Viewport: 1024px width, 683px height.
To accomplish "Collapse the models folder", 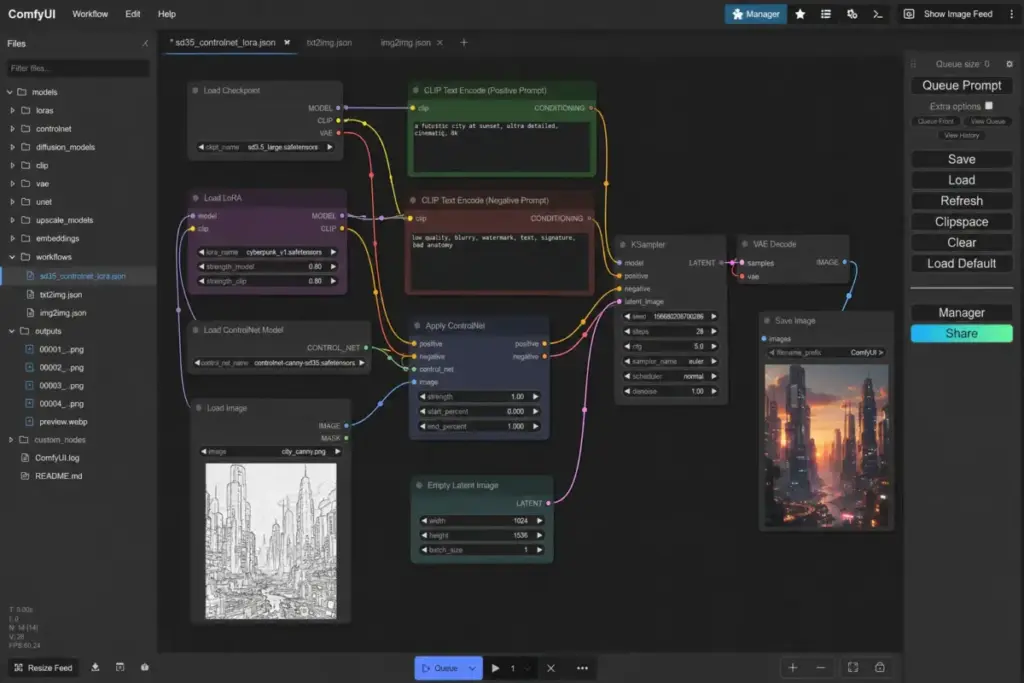I will pos(10,92).
